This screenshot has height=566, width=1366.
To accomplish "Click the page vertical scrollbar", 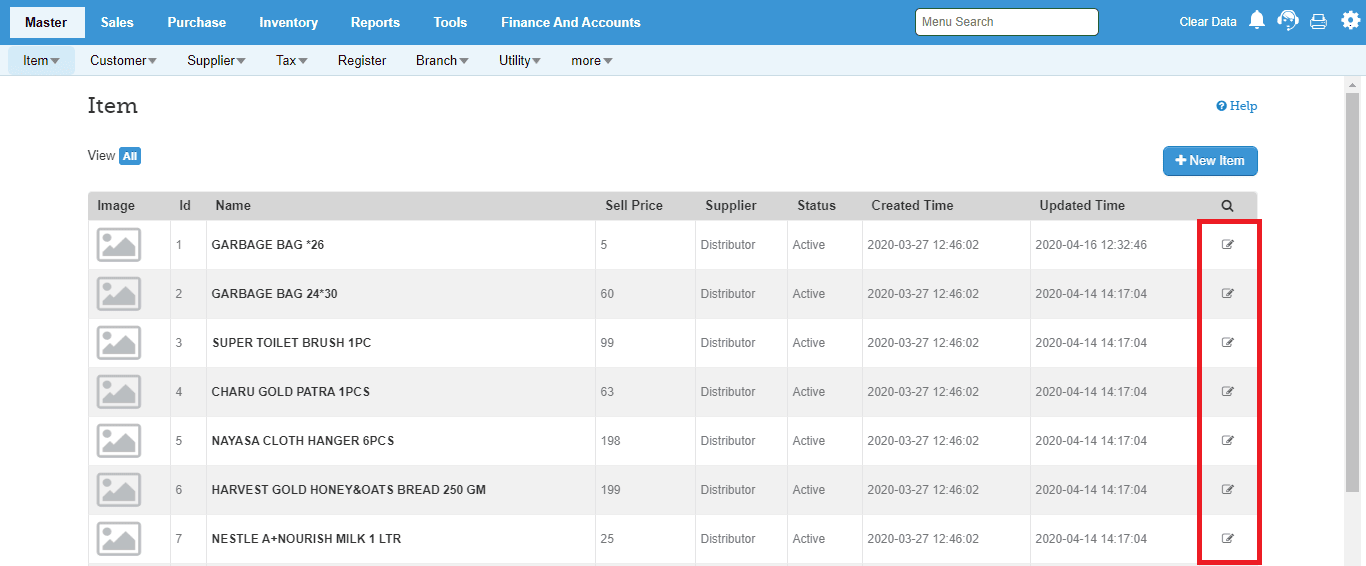I will pyautogui.click(x=1352, y=292).
